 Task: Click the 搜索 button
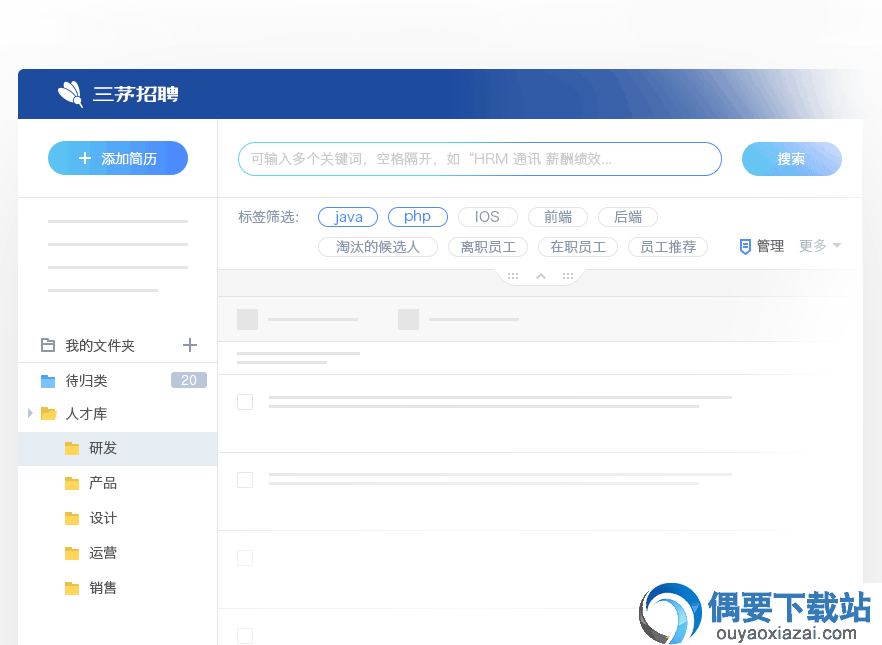tap(791, 159)
